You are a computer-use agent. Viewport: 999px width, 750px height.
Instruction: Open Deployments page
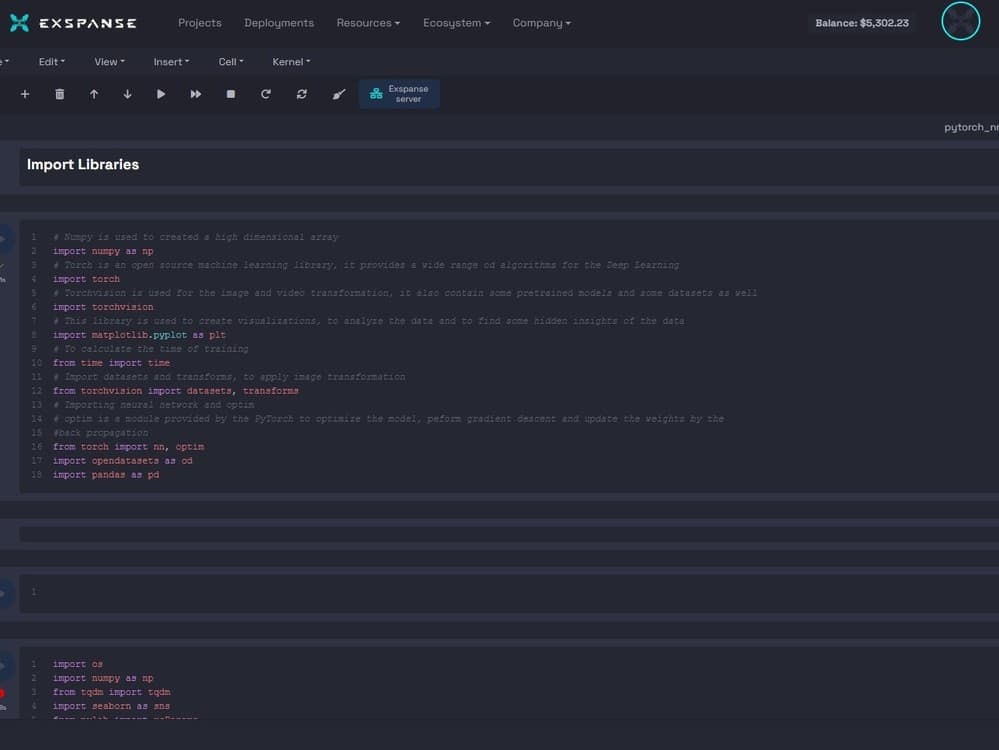click(x=279, y=23)
